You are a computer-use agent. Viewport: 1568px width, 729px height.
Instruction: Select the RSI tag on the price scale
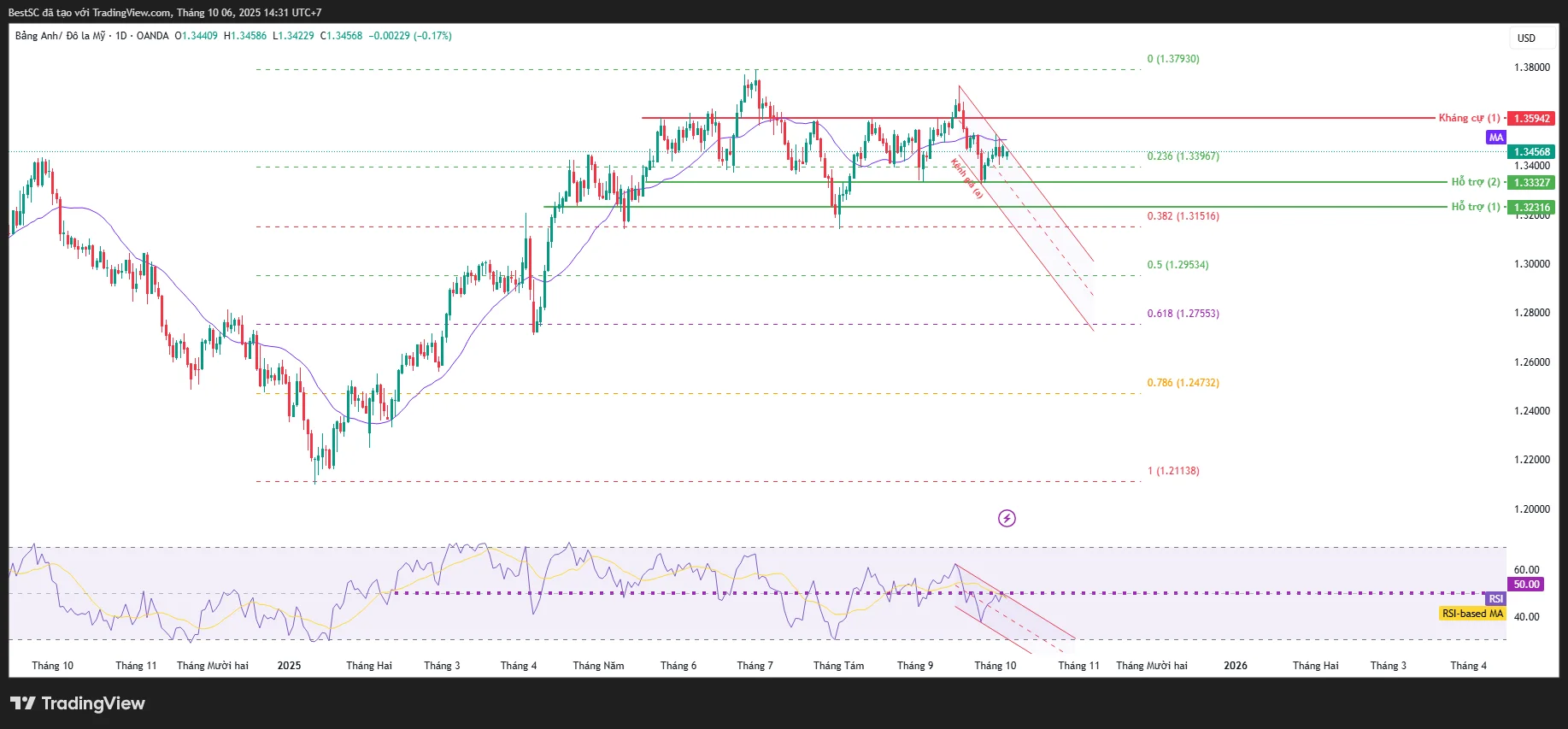[x=1495, y=599]
